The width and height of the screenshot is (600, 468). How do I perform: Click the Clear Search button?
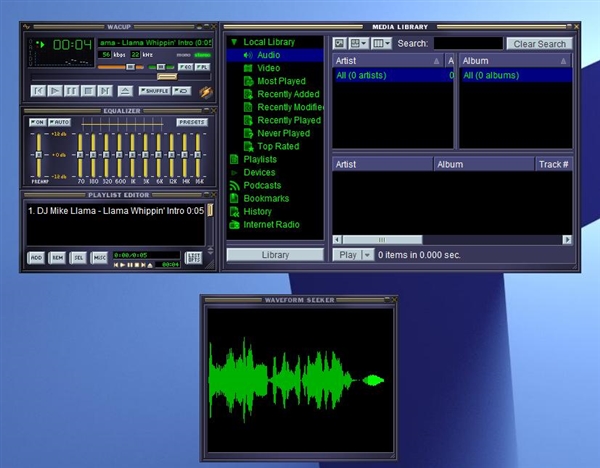[540, 44]
